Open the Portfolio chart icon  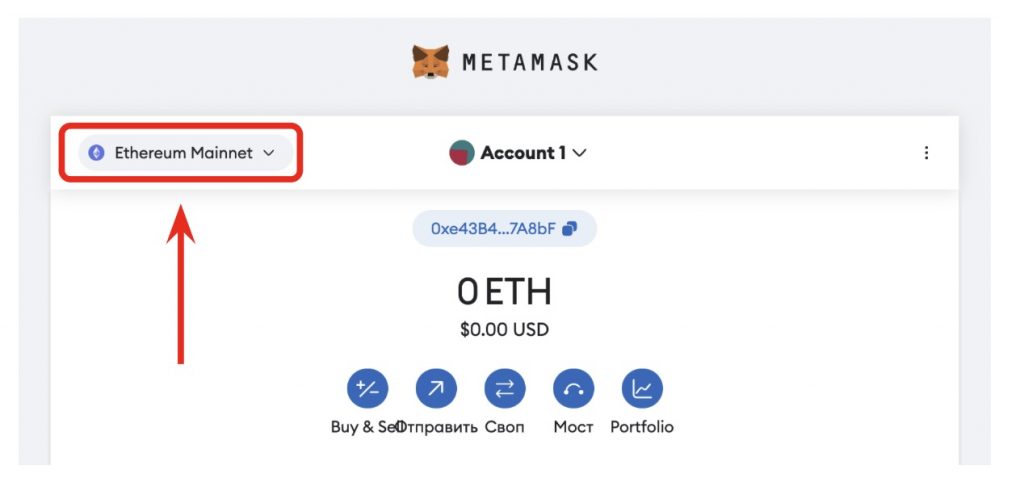click(642, 389)
